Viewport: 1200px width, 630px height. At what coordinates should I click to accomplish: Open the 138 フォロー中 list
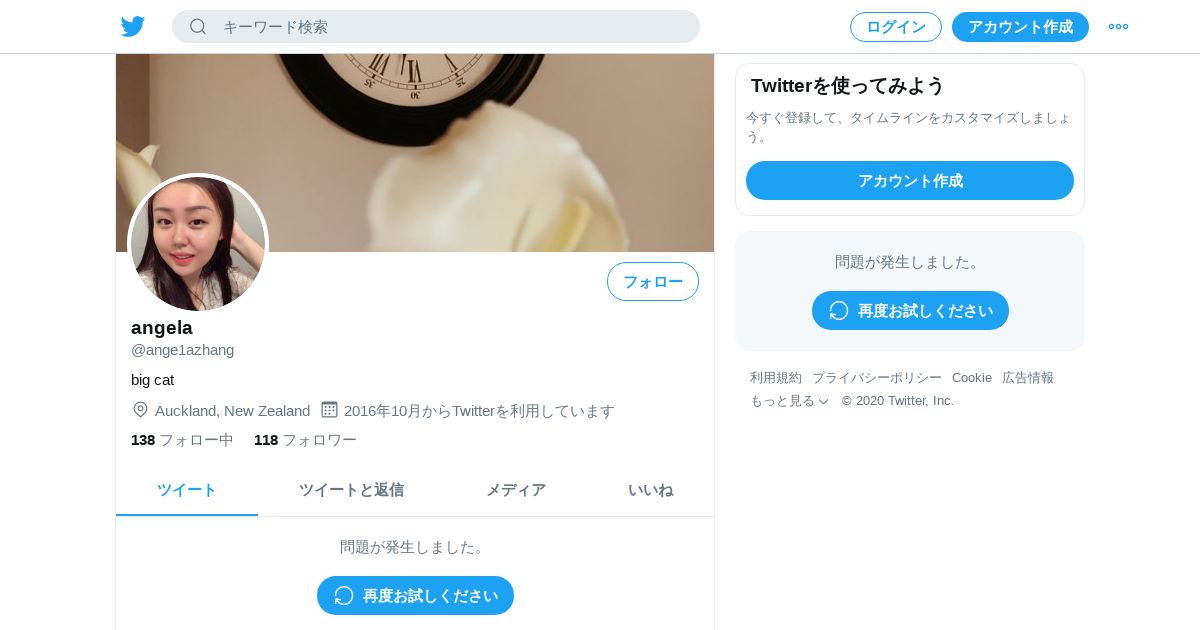[x=182, y=440]
